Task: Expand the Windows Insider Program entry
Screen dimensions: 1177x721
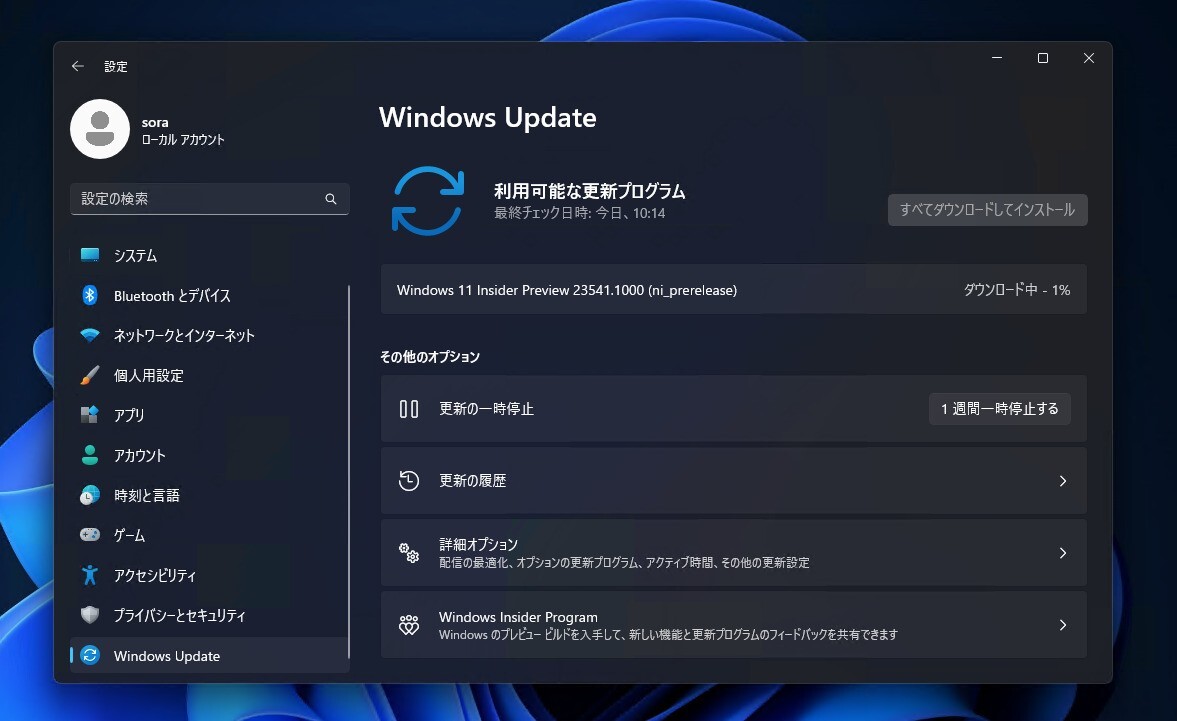Action: [1062, 624]
